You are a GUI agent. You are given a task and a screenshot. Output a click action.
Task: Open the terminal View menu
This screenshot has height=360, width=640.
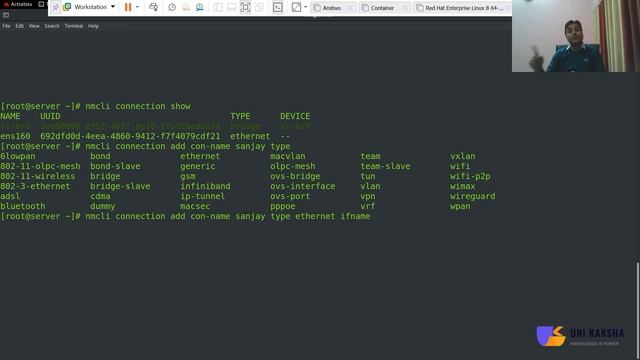34,26
